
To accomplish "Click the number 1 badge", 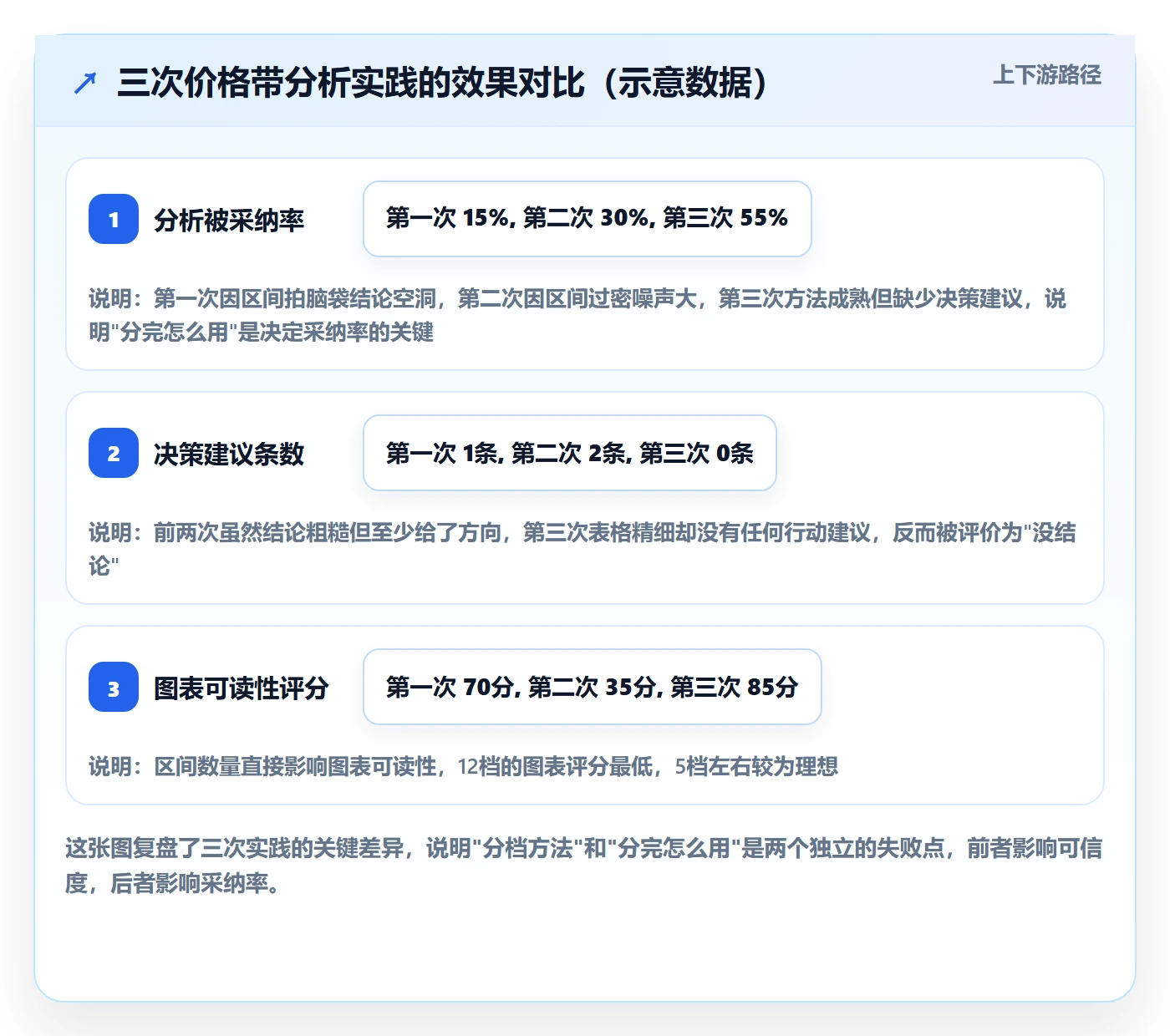I will 114,219.
